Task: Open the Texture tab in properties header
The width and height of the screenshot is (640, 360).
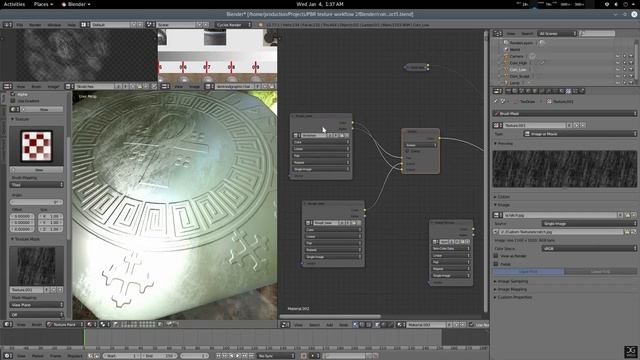Action: (568, 91)
